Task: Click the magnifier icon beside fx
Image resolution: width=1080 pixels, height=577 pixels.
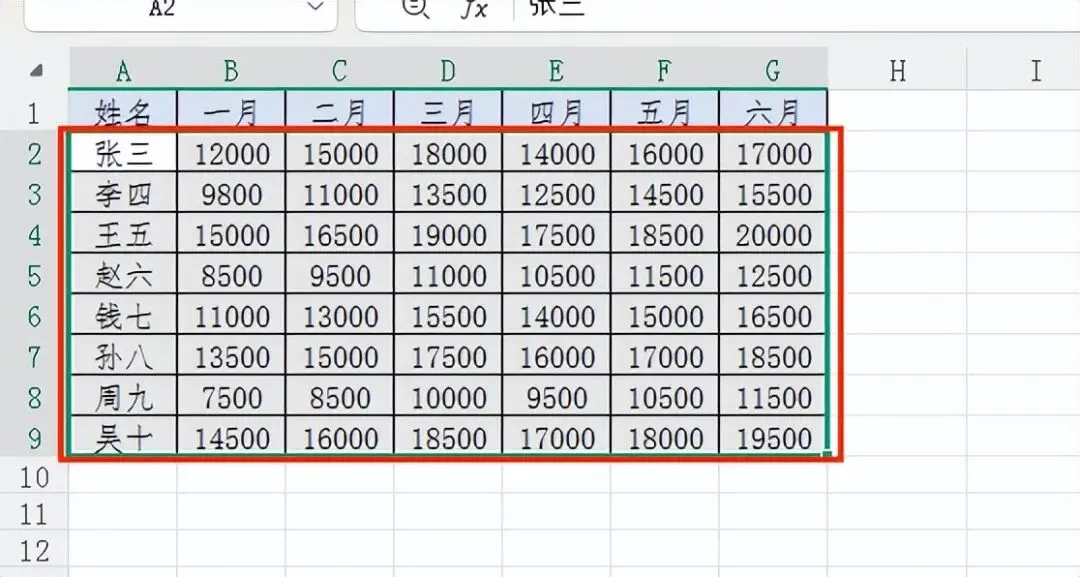Action: [x=415, y=8]
